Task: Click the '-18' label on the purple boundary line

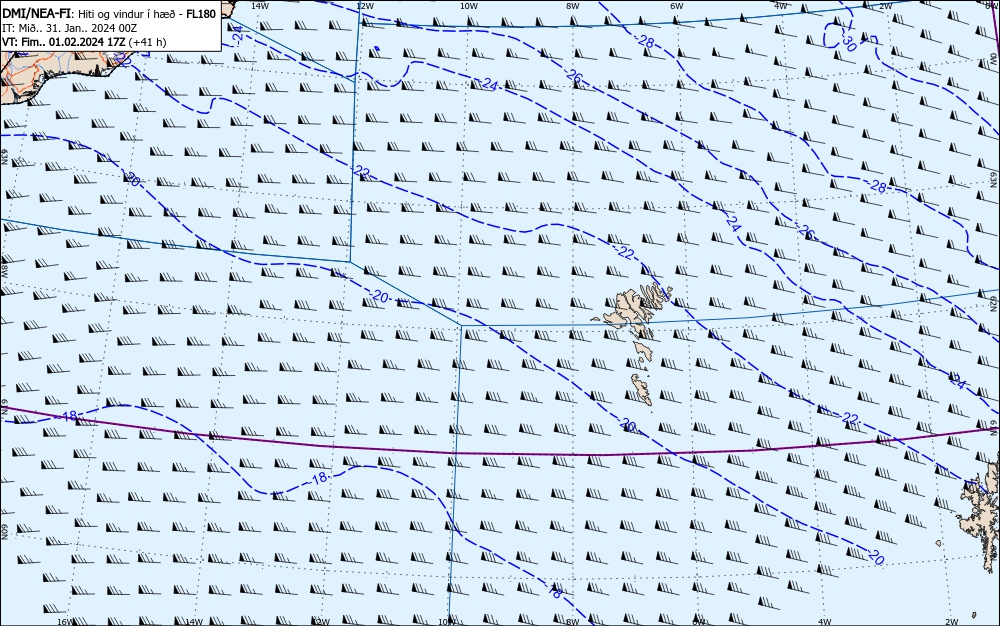Action: (x=68, y=416)
